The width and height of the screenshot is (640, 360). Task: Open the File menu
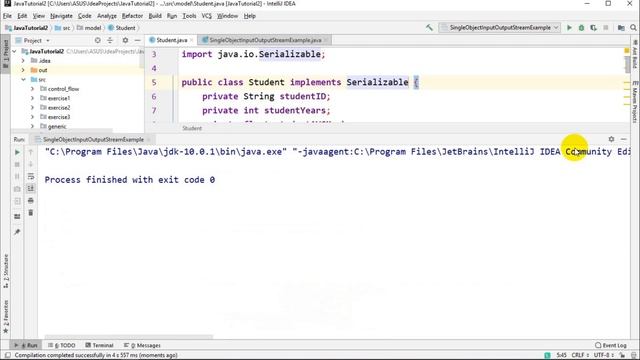pos(7,16)
